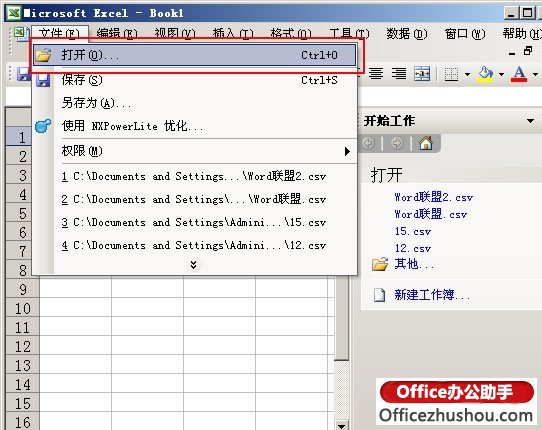This screenshot has height=430, width=542.
Task: Click the align right toolbar icon
Action: (x=399, y=73)
